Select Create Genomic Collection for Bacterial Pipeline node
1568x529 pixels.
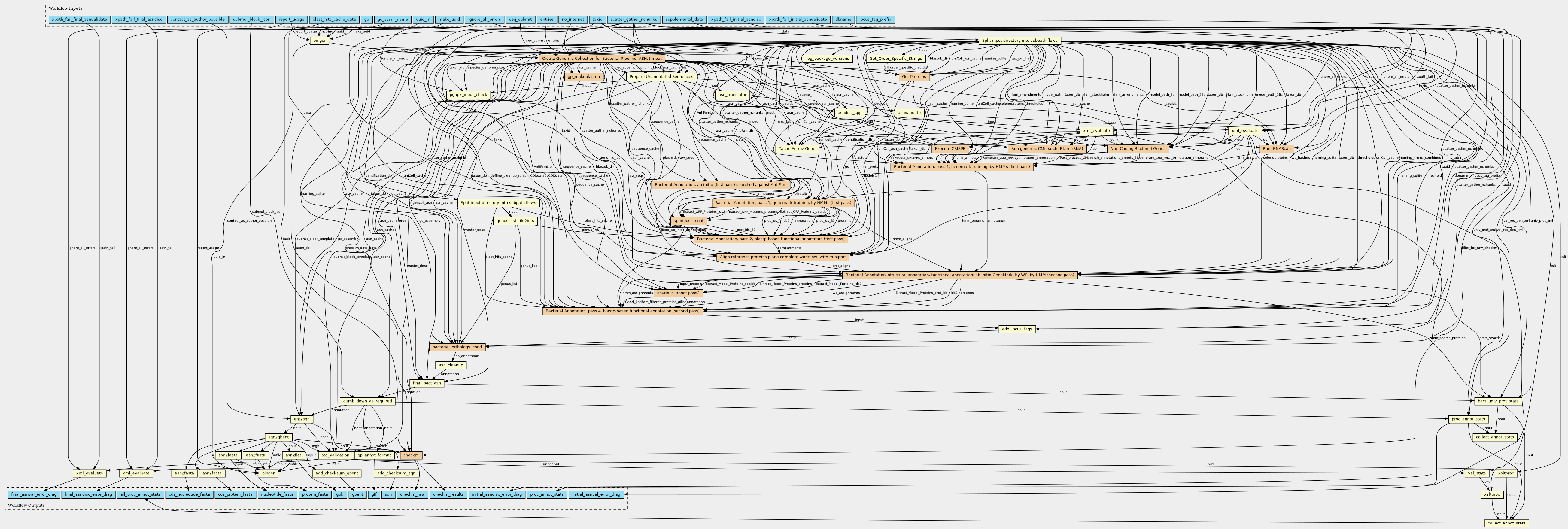pyautogui.click(x=601, y=59)
